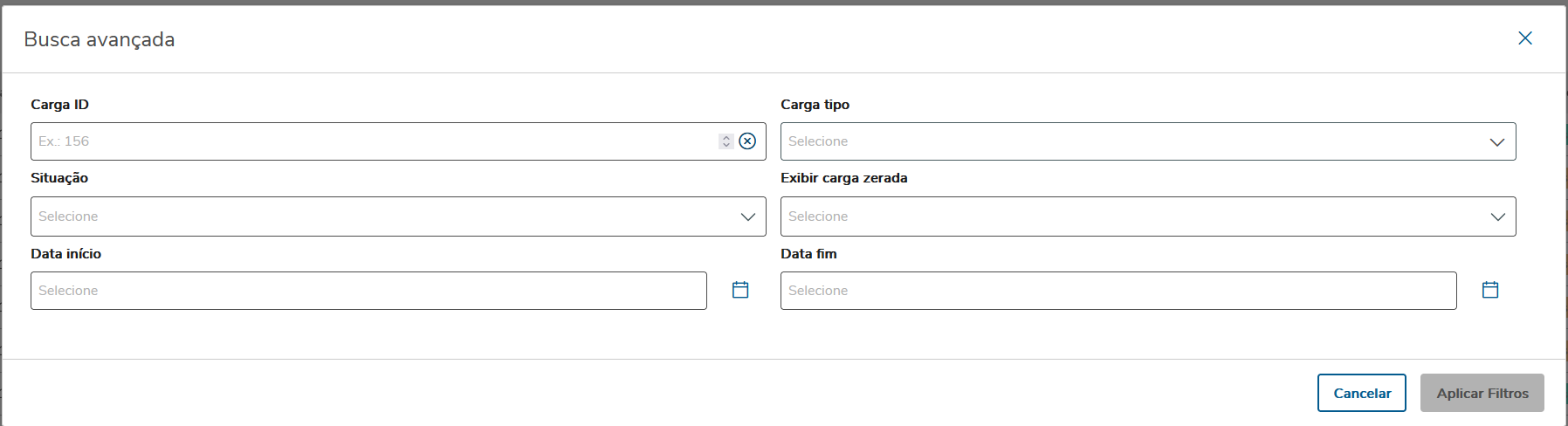Focus the Carga ID input field
The image size is (1568, 426).
(367, 141)
